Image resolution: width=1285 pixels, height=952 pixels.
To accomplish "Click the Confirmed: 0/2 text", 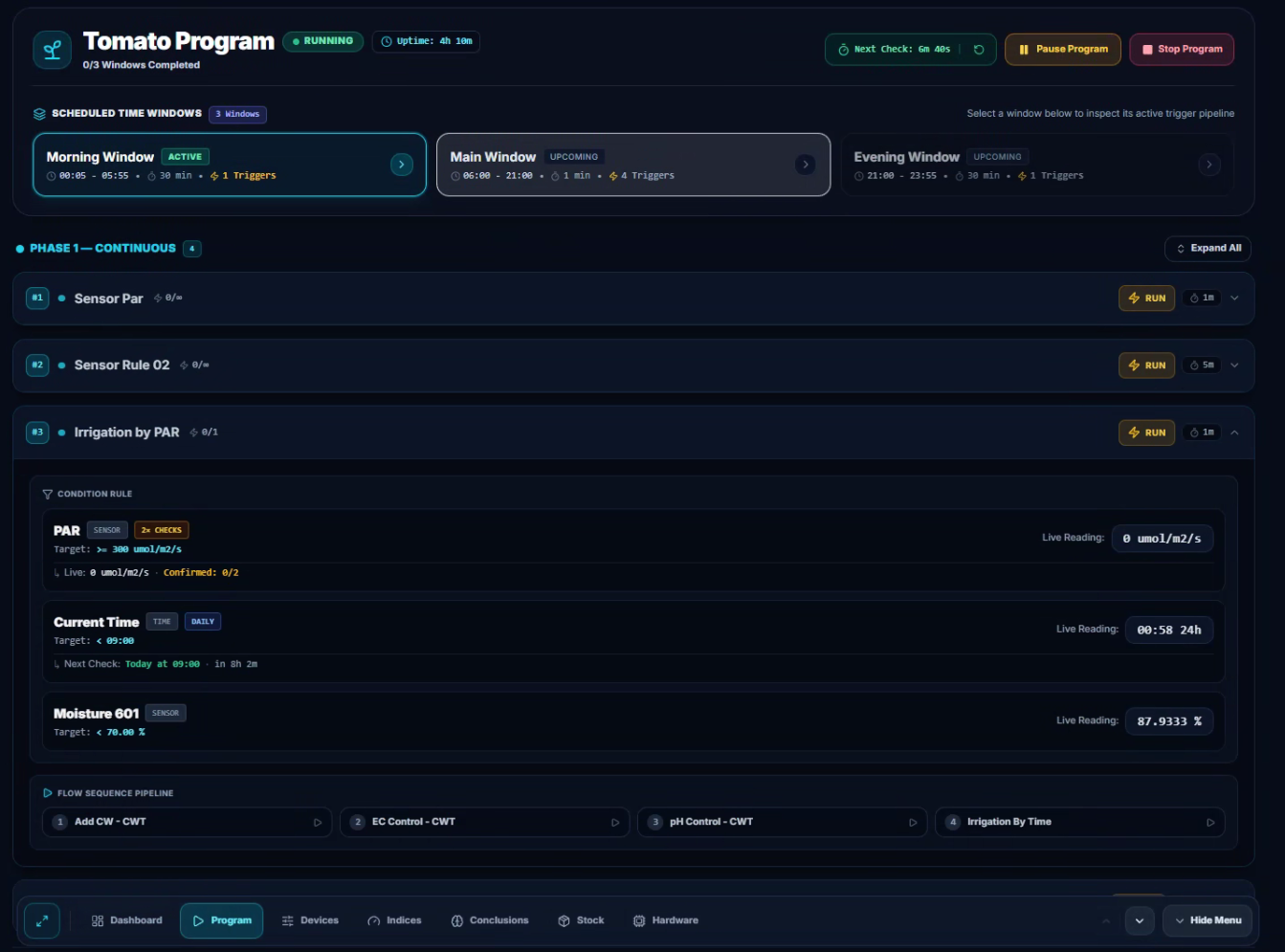I will click(x=201, y=573).
